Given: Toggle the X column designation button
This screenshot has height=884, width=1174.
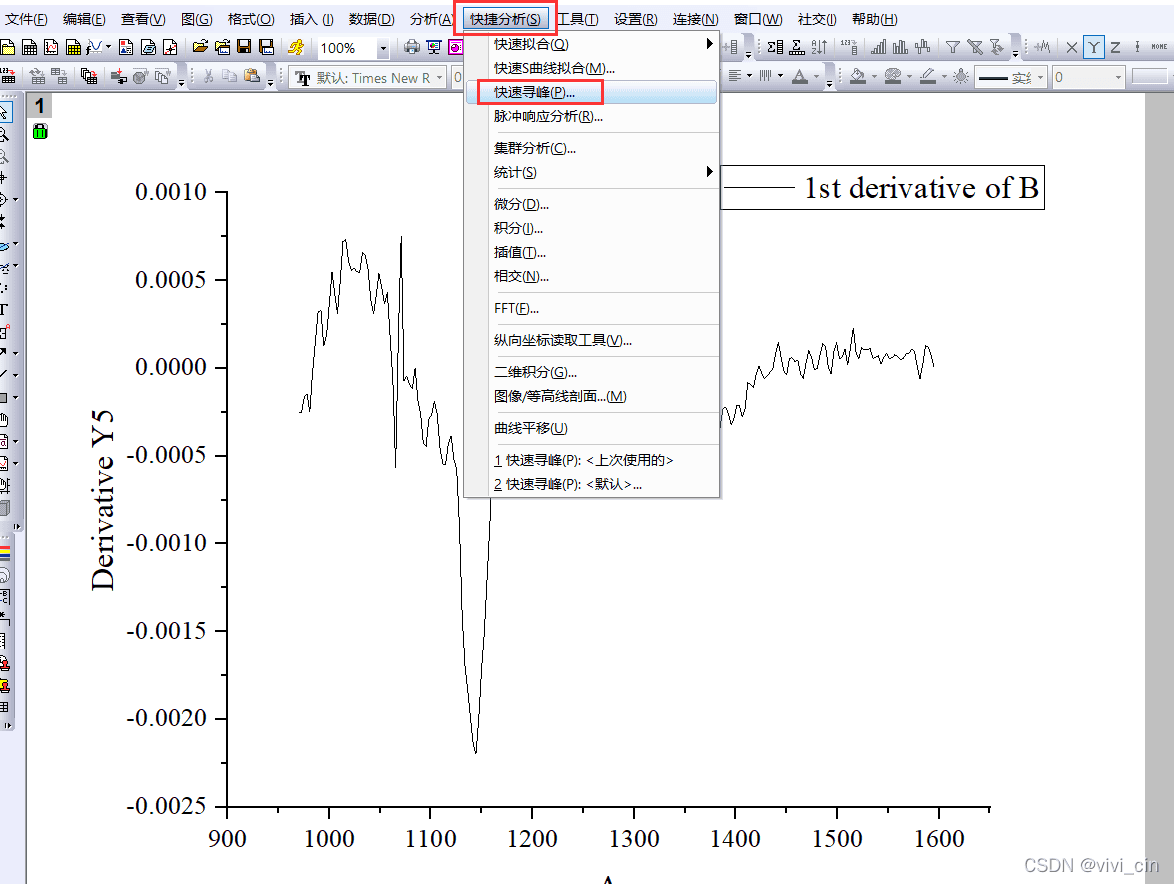Looking at the screenshot, I should [x=1072, y=47].
